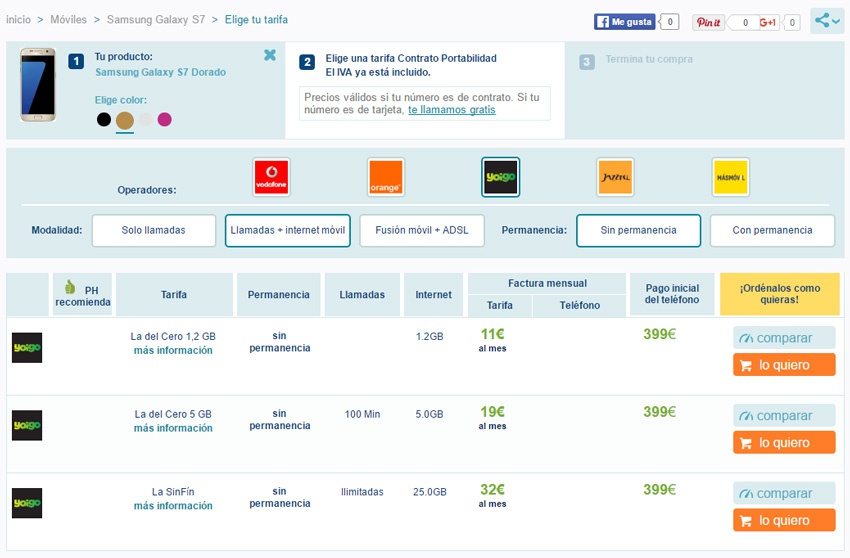Compare the La del Cero 1,2 GB tariff
Viewport: 850px width, 558px height.
point(783,338)
